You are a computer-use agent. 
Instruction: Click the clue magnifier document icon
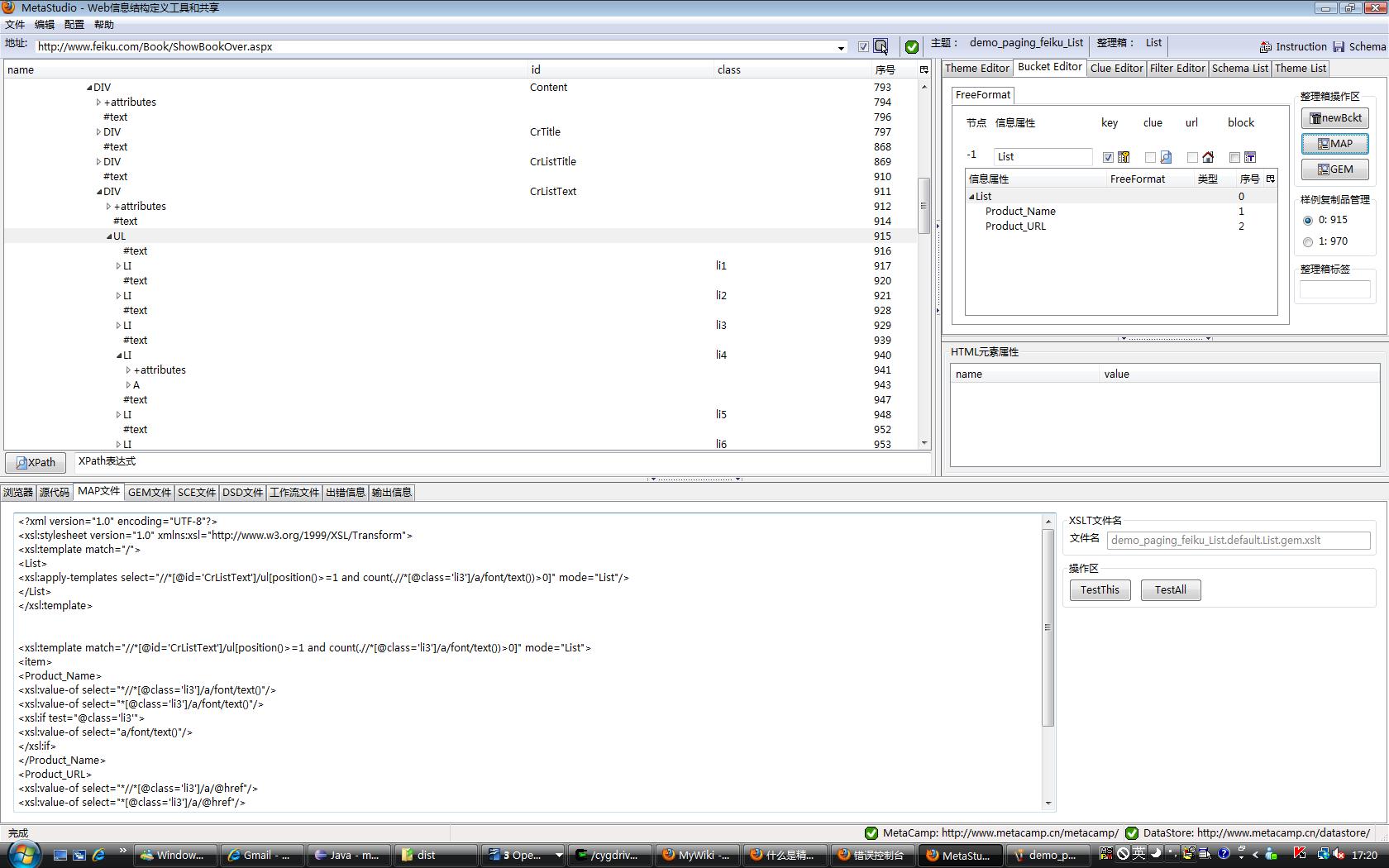tap(1166, 157)
